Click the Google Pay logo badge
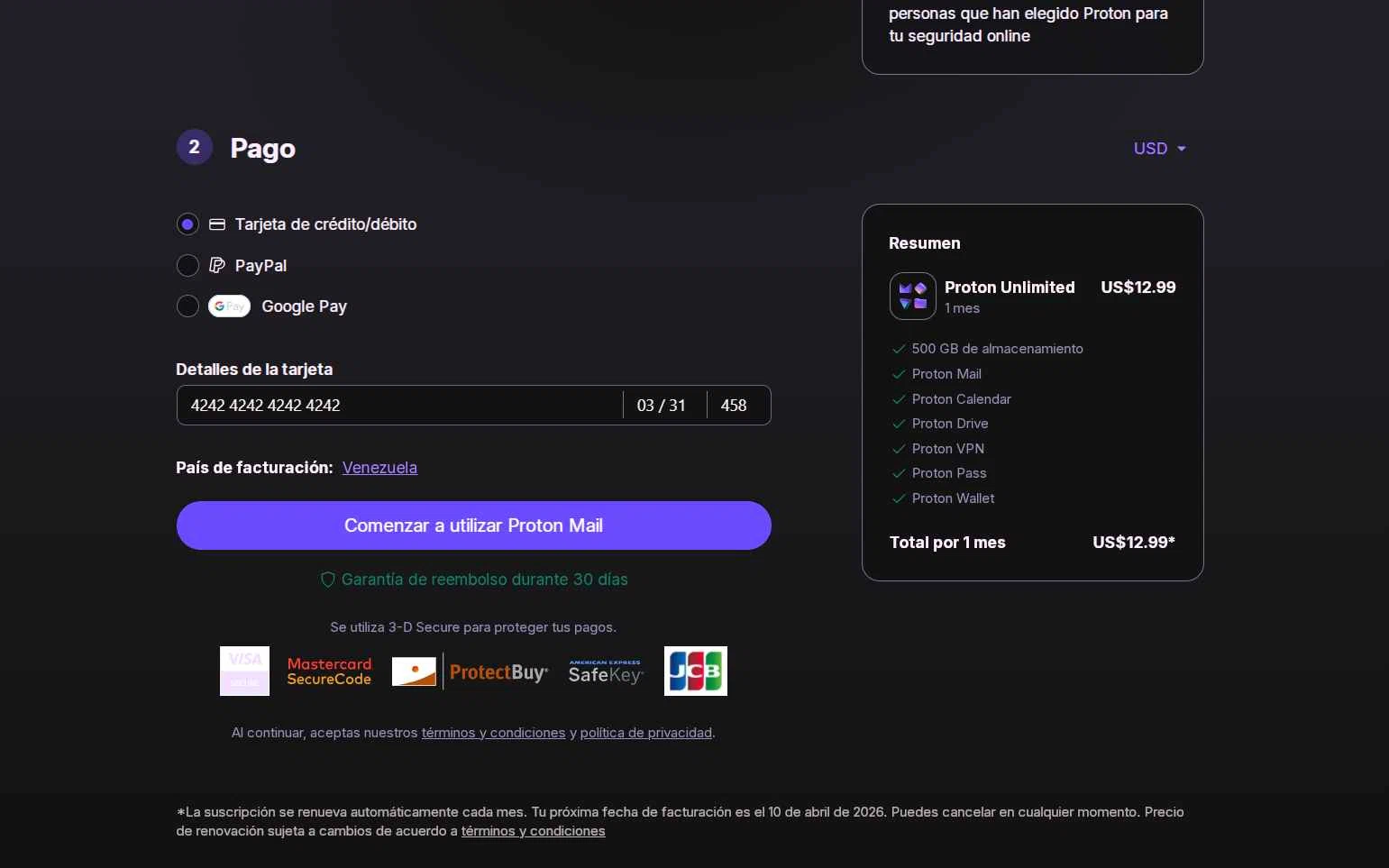 click(229, 306)
